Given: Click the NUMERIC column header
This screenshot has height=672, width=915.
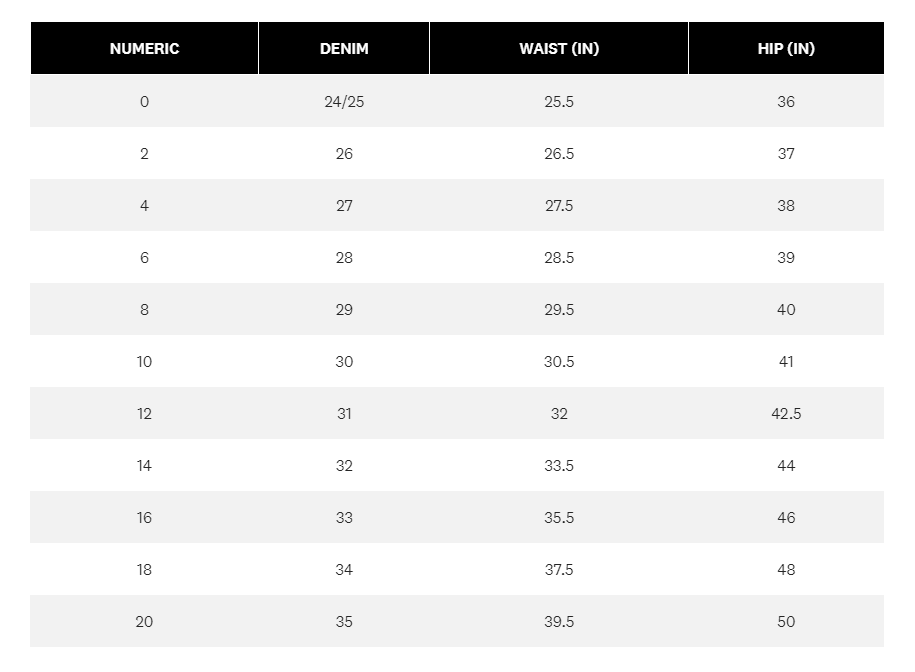Looking at the screenshot, I should pos(144,48).
